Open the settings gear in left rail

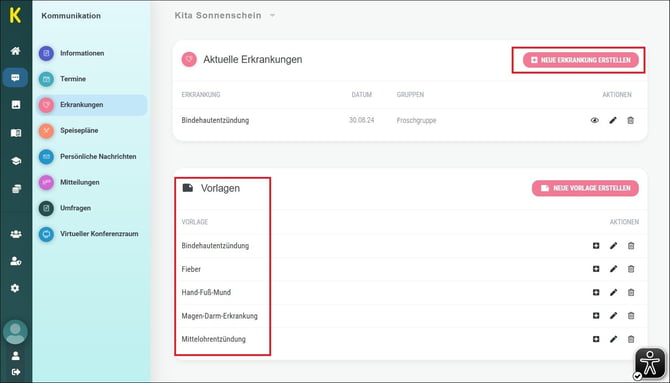(15, 288)
